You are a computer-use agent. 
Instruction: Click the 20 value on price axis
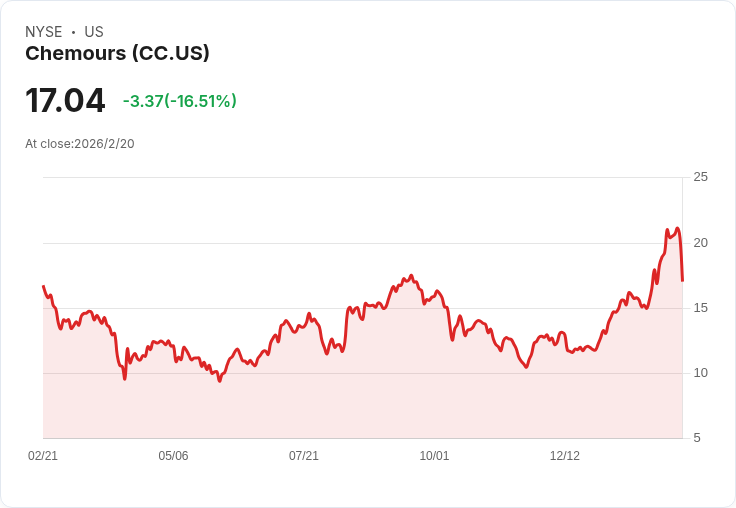(700, 243)
